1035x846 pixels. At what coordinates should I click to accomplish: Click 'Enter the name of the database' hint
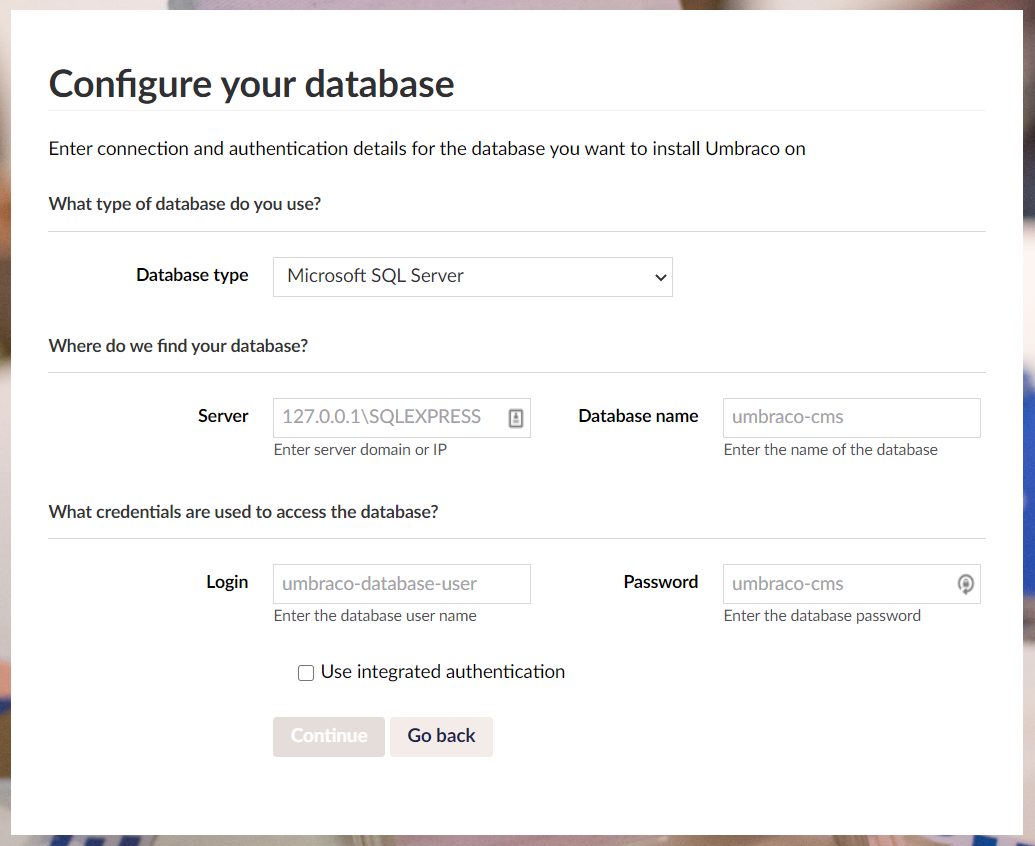pyautogui.click(x=830, y=450)
